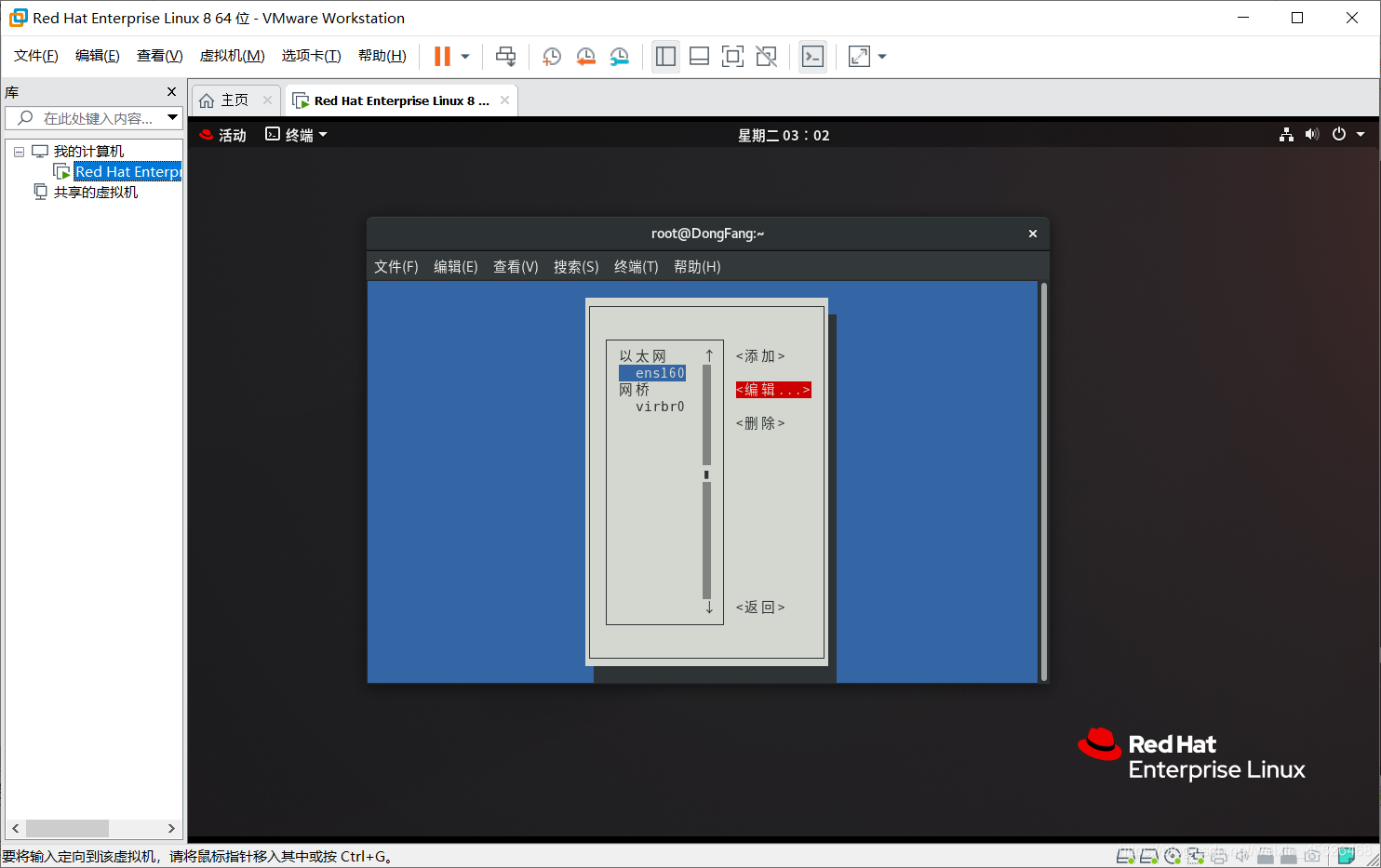Open the 终端 application menu in top bar
This screenshot has height=868, width=1381.
296,135
